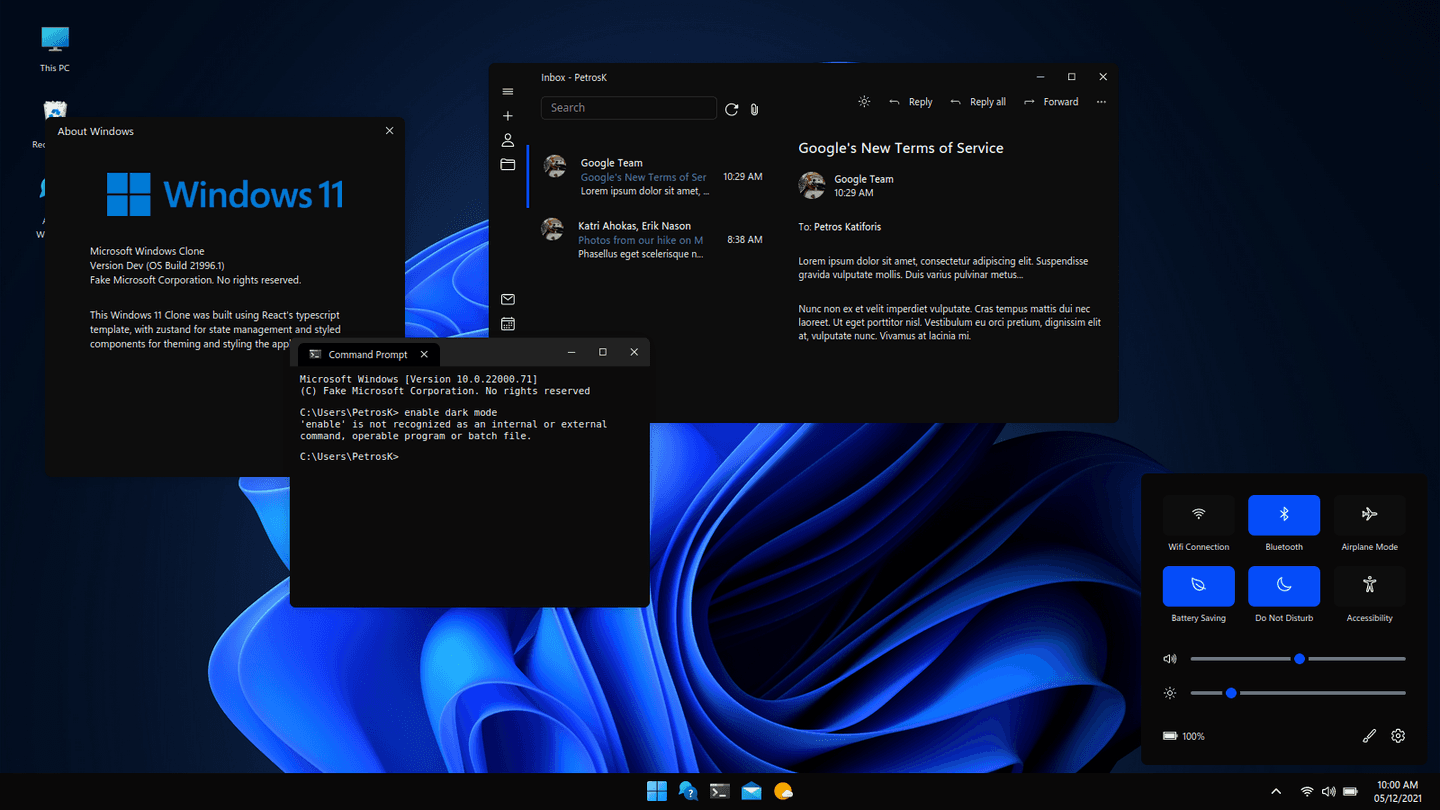Open the mail app hamburger menu
Viewport: 1440px width, 810px height.
tap(508, 92)
